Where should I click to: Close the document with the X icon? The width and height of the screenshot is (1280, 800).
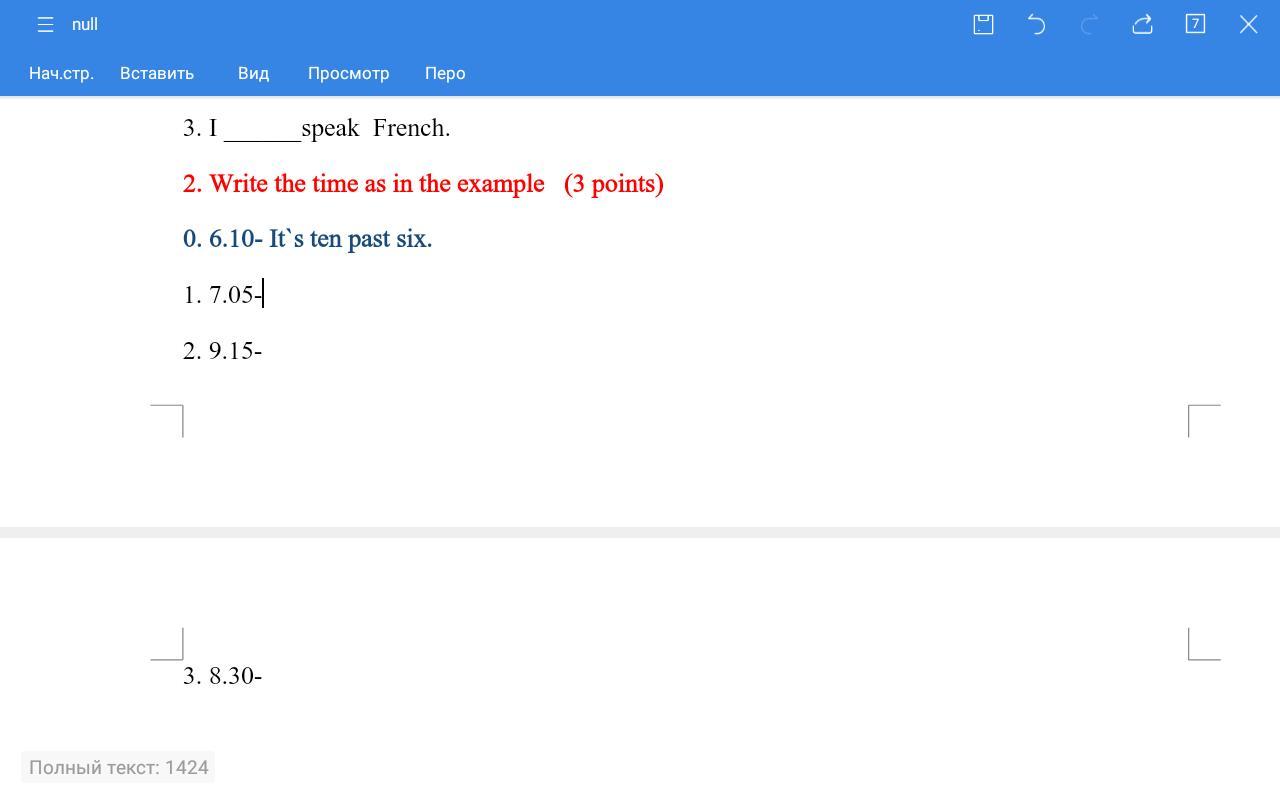tap(1248, 24)
